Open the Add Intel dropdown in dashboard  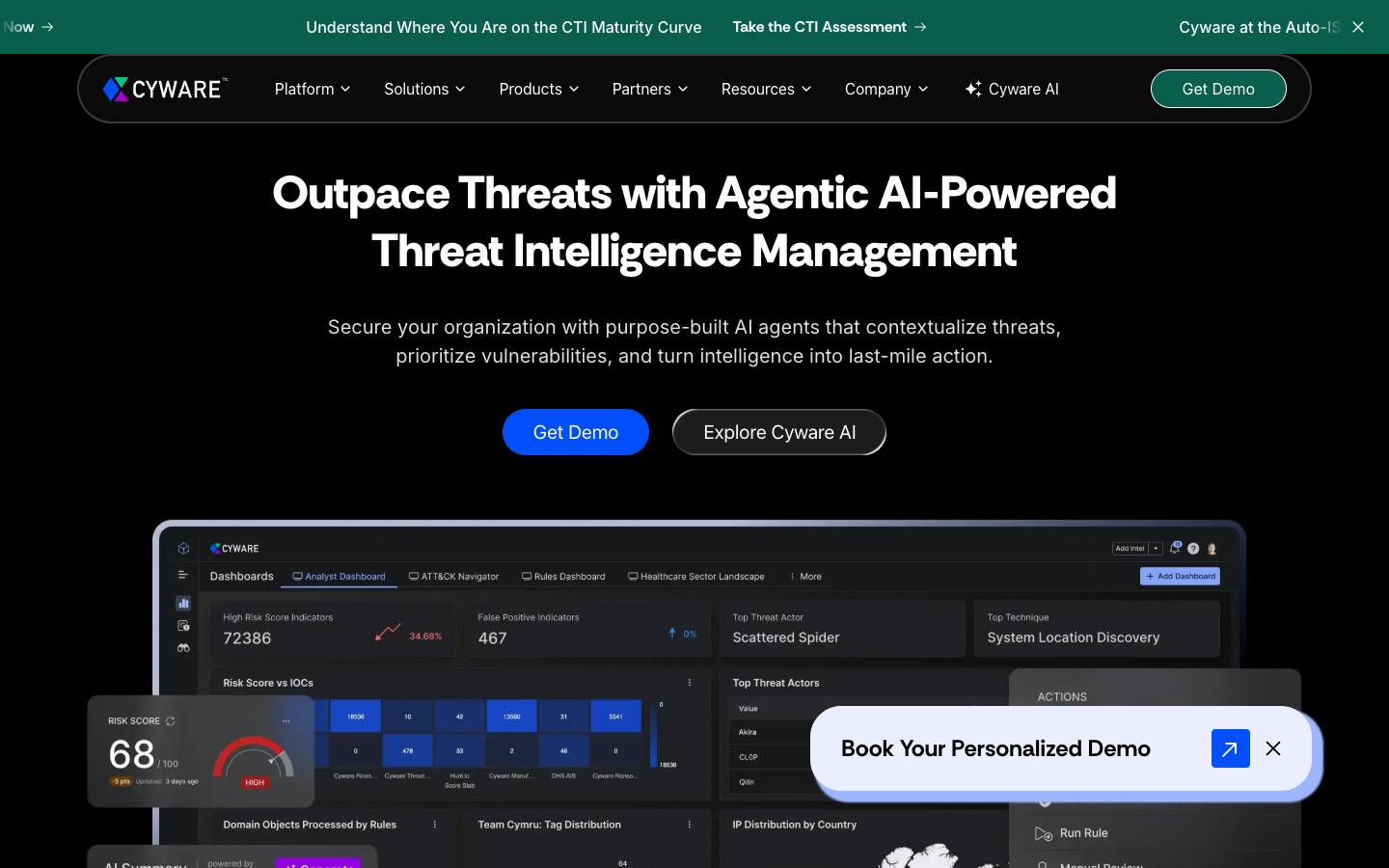click(1156, 549)
